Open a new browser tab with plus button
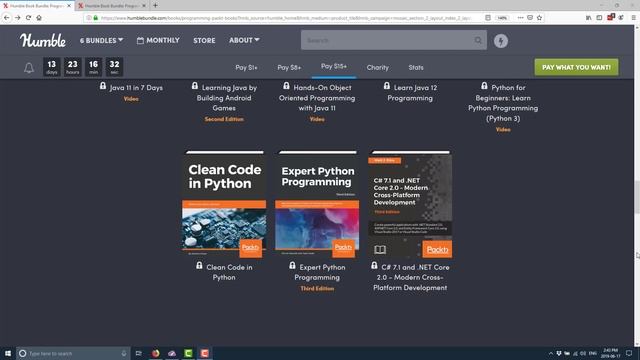The image size is (640, 360). 155,6
